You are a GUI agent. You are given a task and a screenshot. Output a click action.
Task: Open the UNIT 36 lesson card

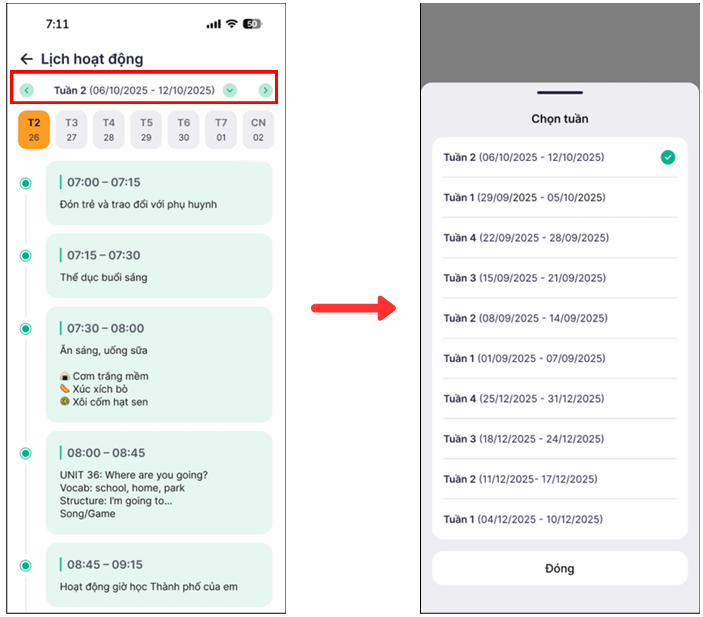point(159,482)
